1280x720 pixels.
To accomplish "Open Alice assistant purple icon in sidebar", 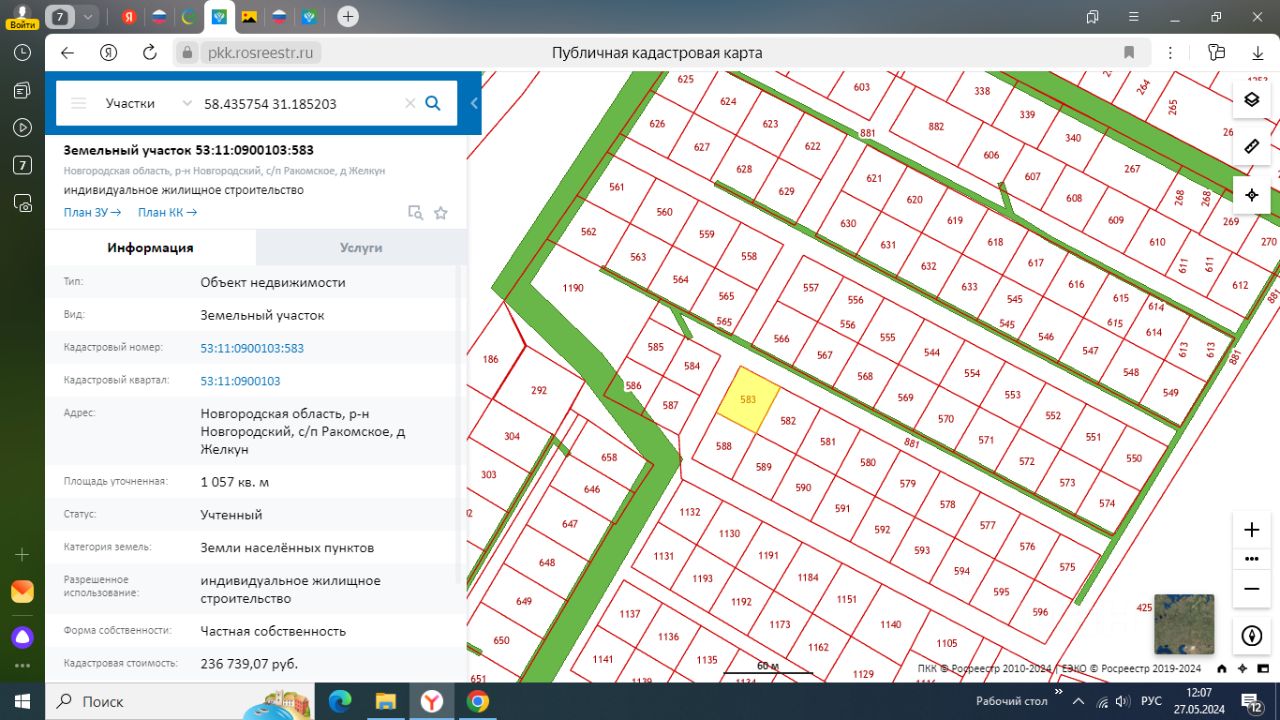I will click(x=23, y=637).
